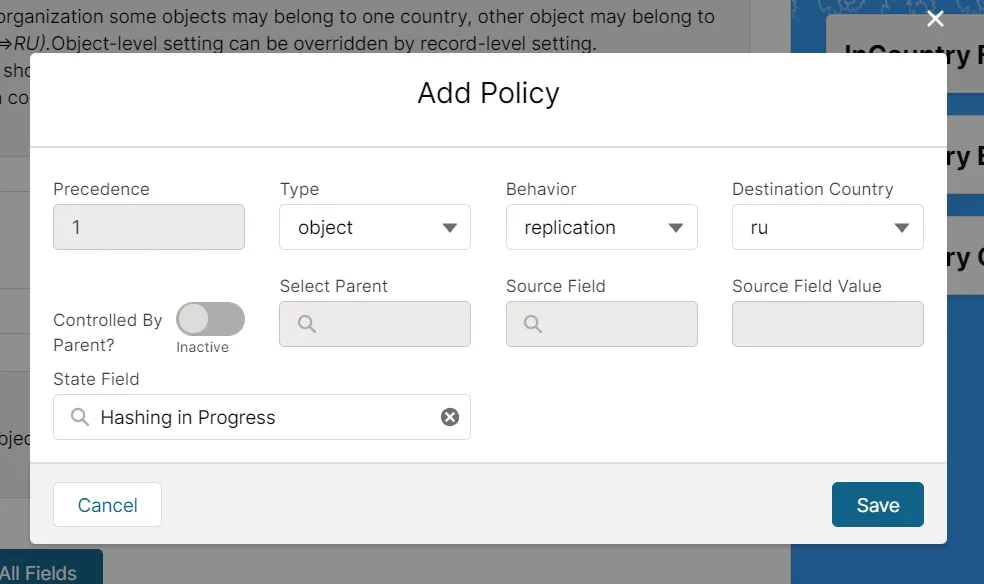Click the search icon in State Field
The height and width of the screenshot is (584, 984).
[79, 417]
